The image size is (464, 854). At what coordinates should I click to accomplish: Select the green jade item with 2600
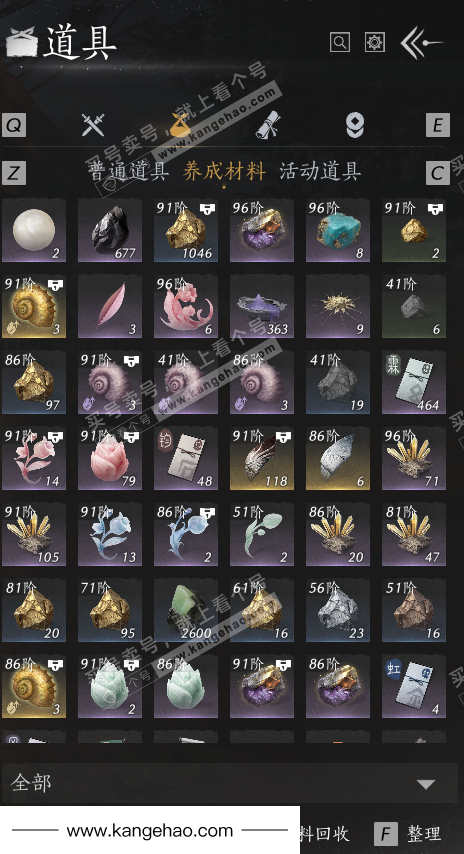186,610
